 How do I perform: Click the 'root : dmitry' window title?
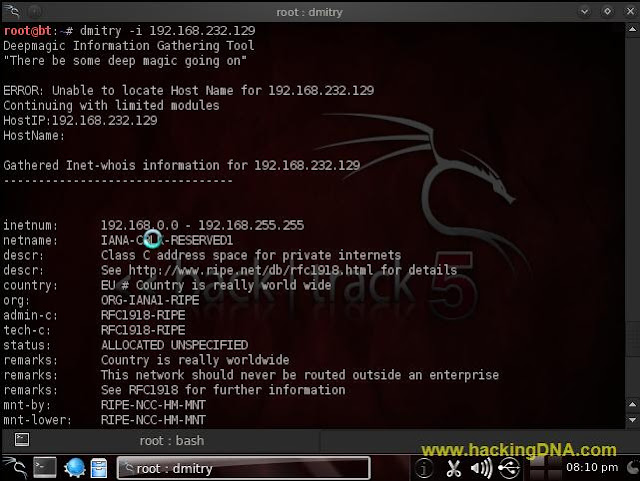[309, 12]
